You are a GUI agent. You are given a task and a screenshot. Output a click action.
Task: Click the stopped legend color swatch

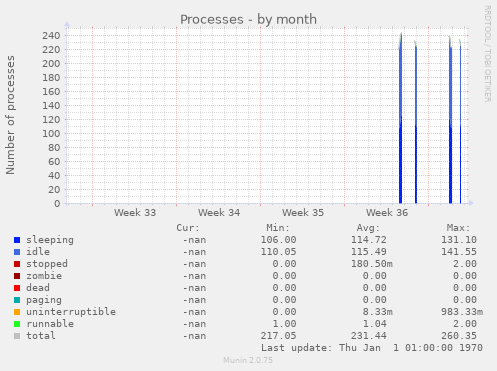(17, 264)
